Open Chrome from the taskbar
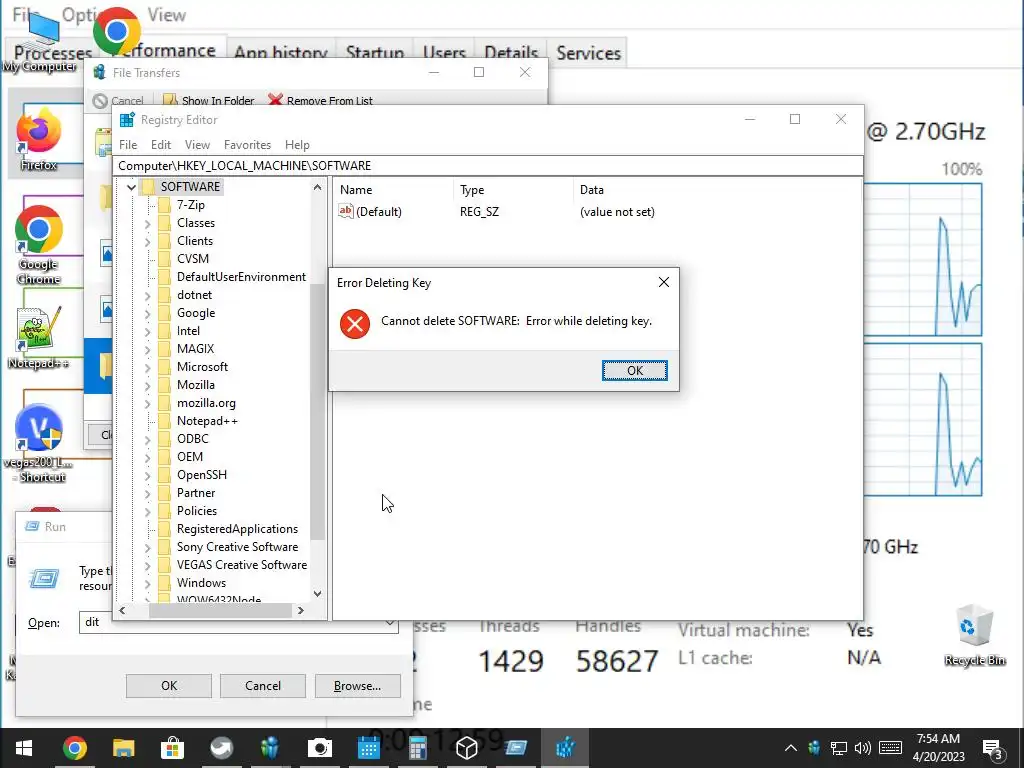Screen dimensions: 1024x768 pyautogui.click(x=74, y=748)
